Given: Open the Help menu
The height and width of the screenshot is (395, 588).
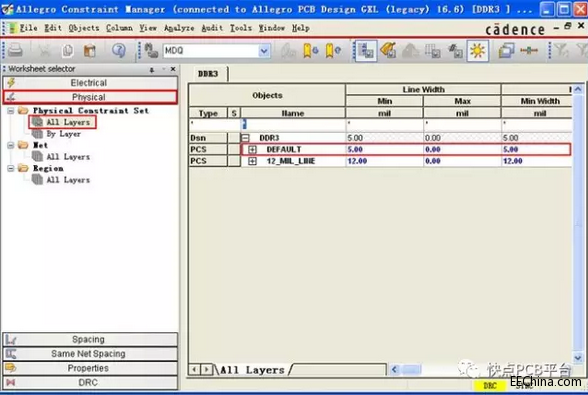Looking at the screenshot, I should coord(301,28).
